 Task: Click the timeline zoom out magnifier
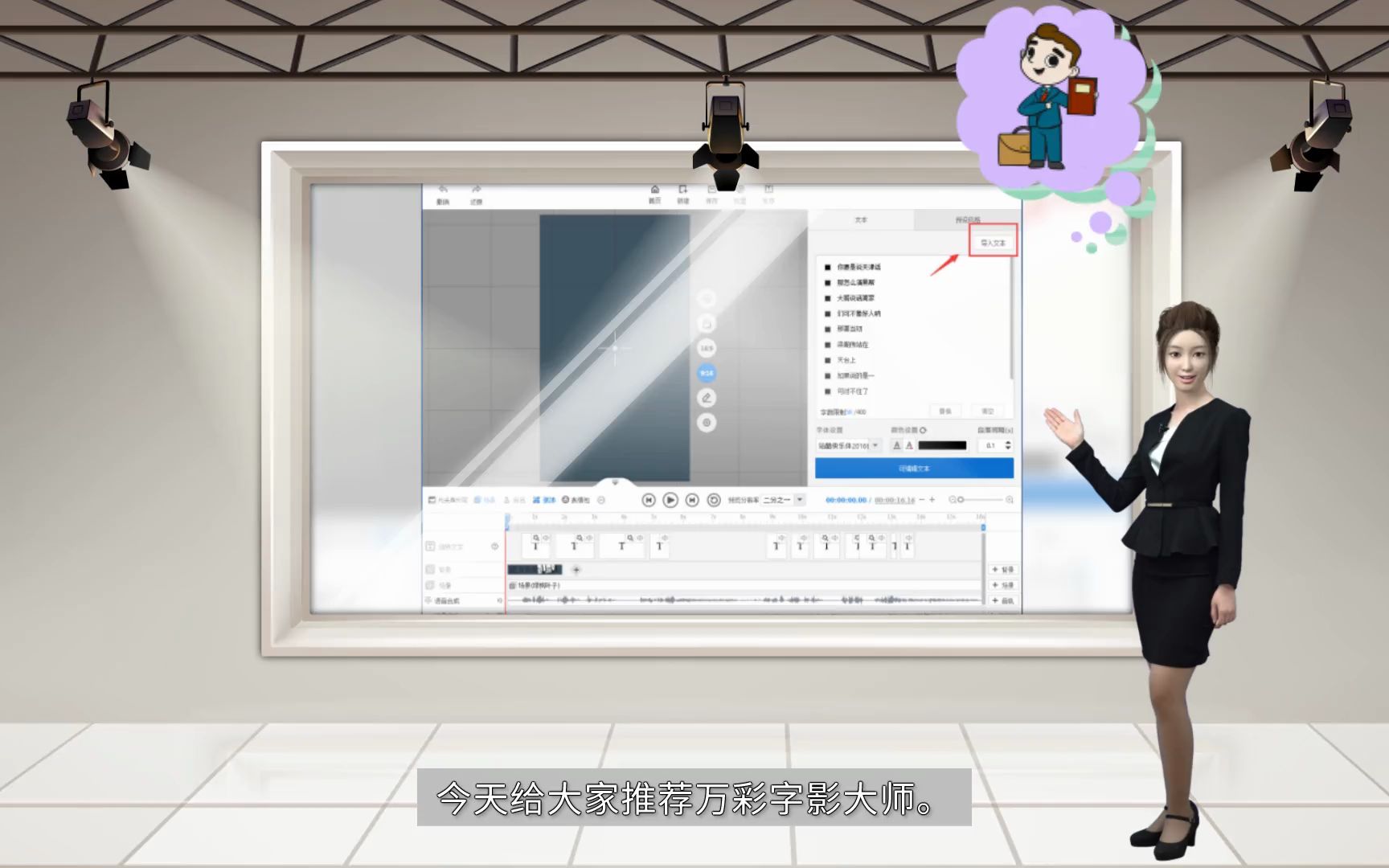click(x=953, y=500)
